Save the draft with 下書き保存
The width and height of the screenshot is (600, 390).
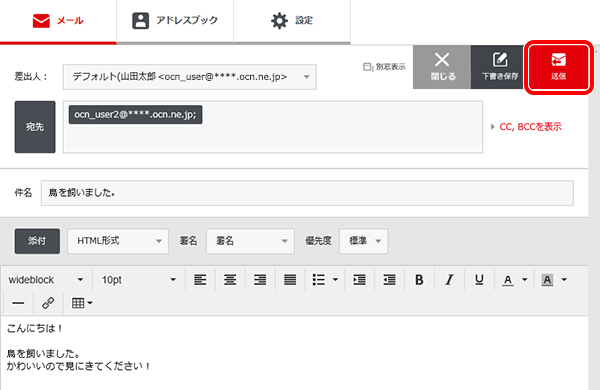tap(500, 67)
